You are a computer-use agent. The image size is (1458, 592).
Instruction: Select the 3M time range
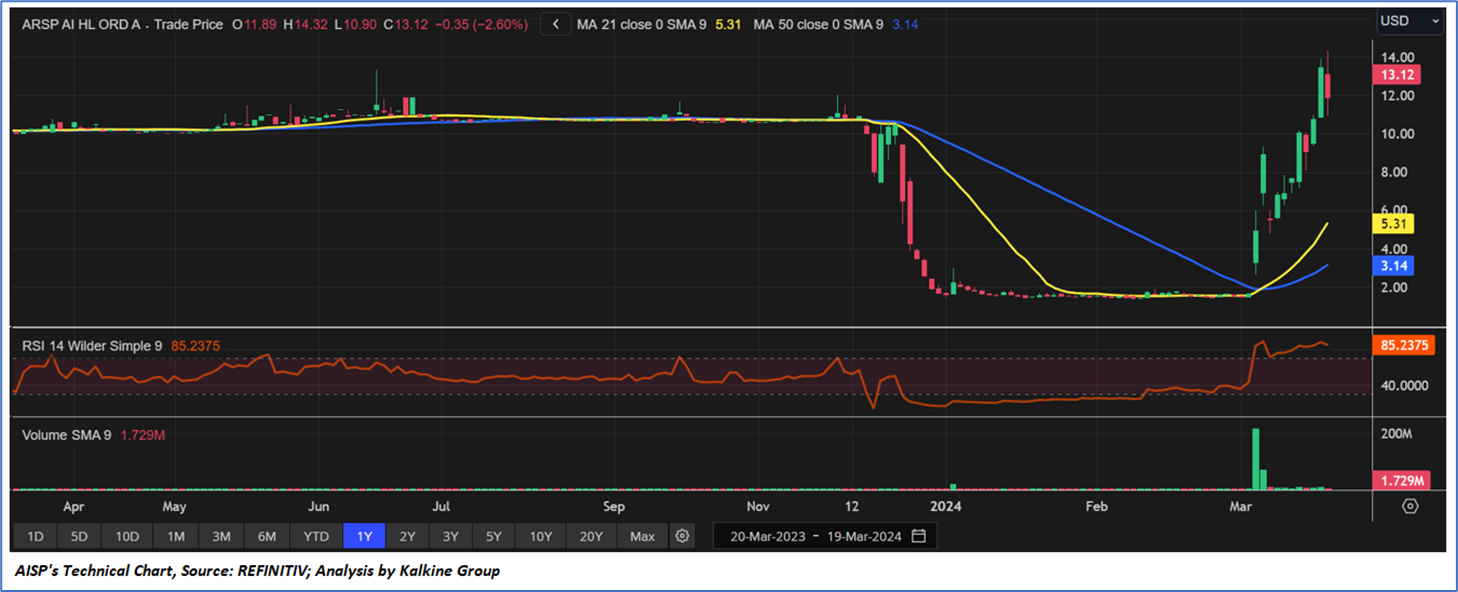click(x=221, y=536)
